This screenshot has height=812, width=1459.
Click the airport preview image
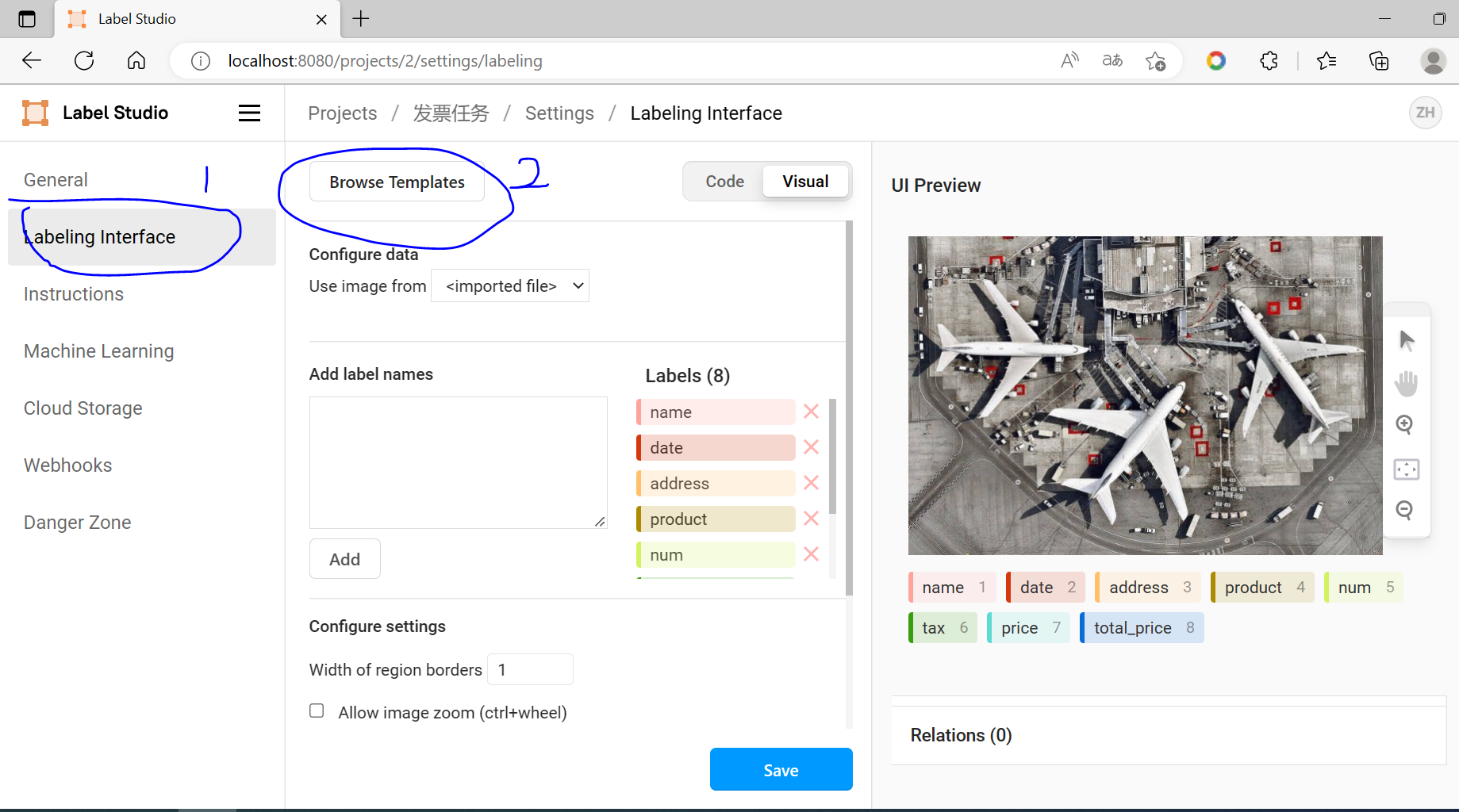(1145, 395)
